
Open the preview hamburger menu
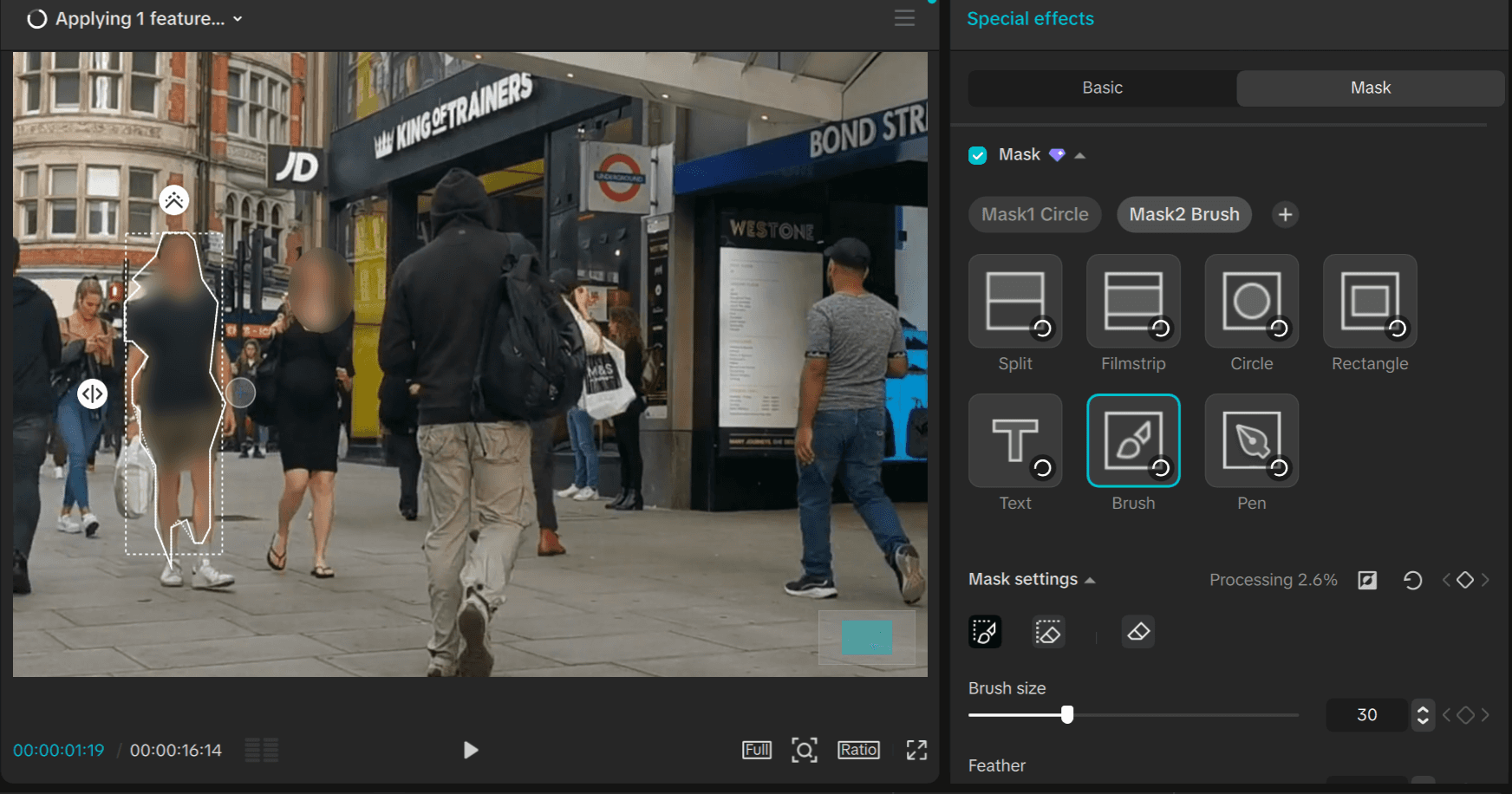[x=904, y=18]
